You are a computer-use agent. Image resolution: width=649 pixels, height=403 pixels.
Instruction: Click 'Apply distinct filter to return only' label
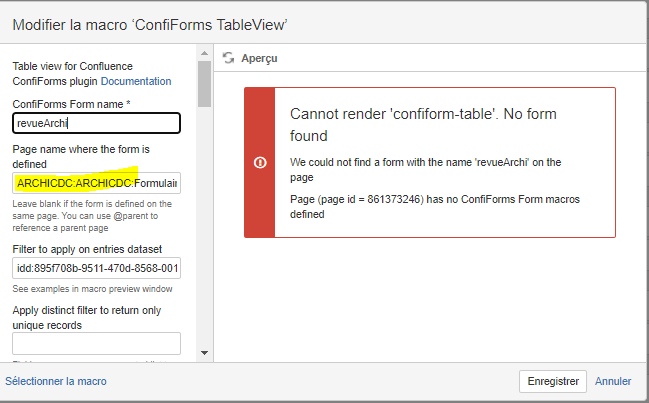tap(87, 318)
